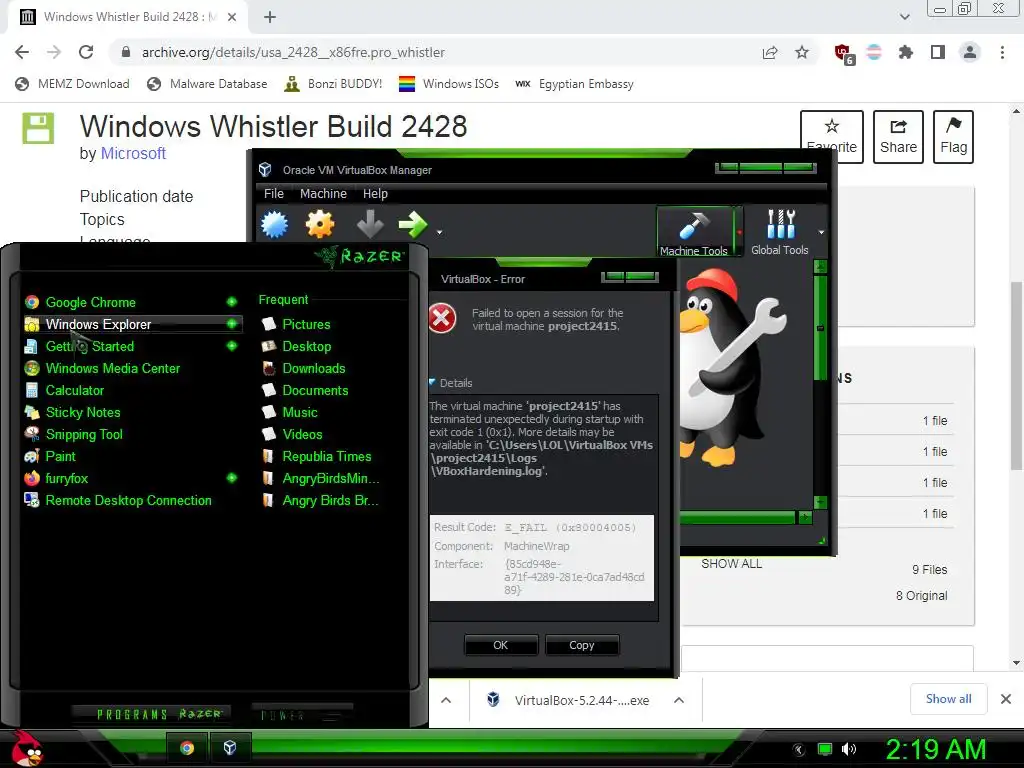The width and height of the screenshot is (1024, 768).
Task: Open a new Chrome tab
Action: 270,17
